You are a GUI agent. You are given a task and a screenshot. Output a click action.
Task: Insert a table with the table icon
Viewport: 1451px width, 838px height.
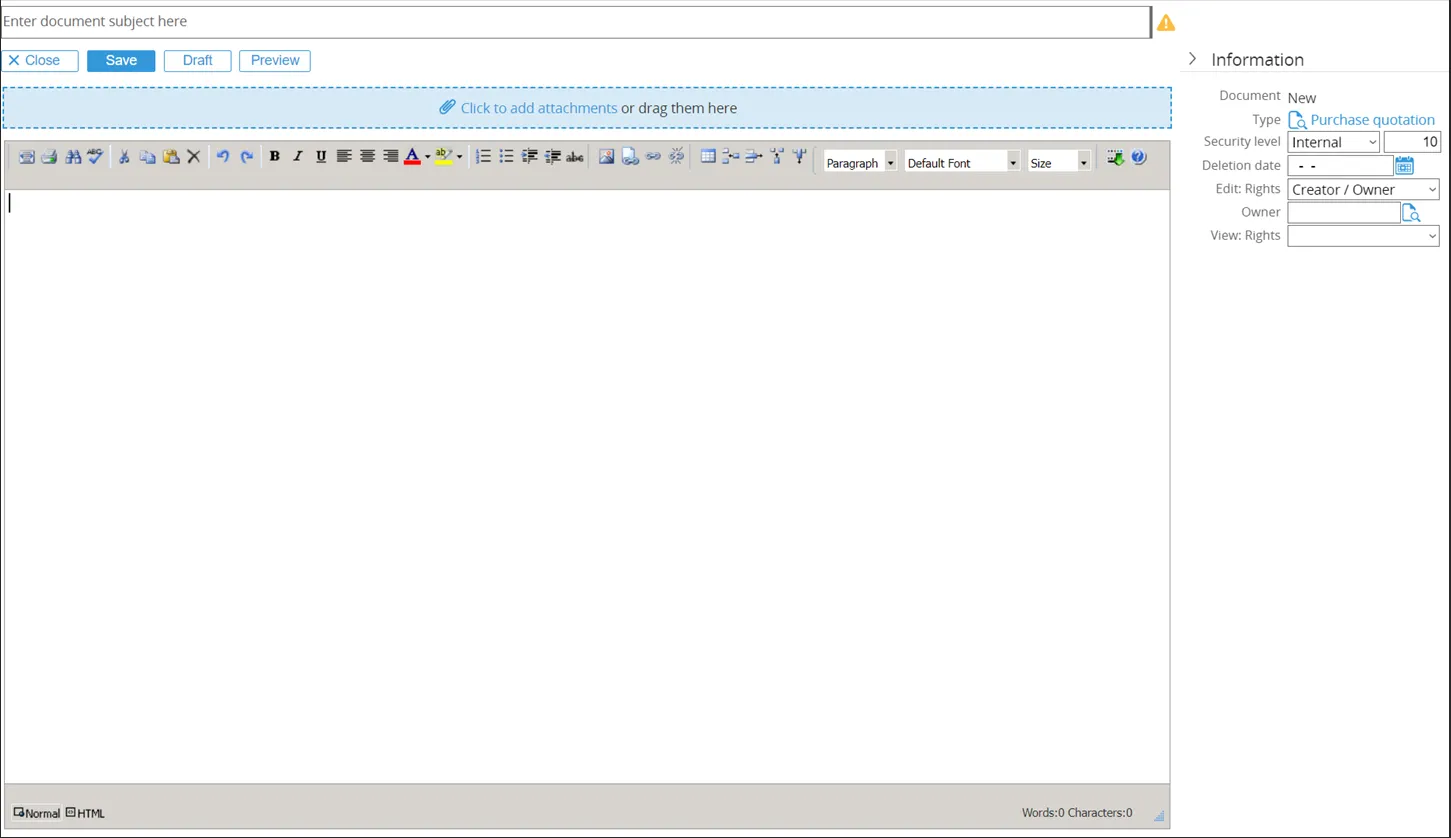[708, 157]
